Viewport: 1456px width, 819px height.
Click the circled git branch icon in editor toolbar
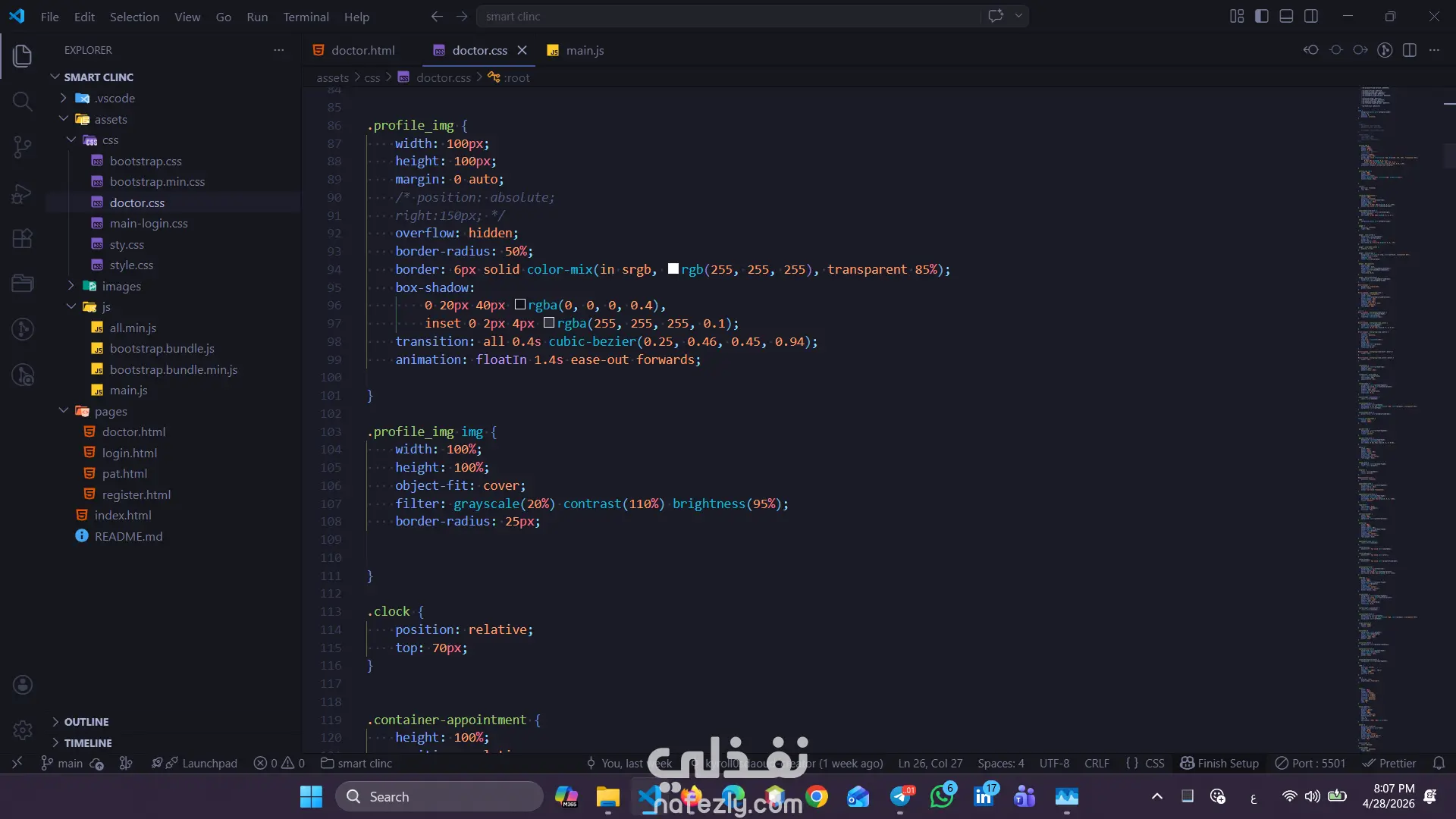click(1385, 50)
